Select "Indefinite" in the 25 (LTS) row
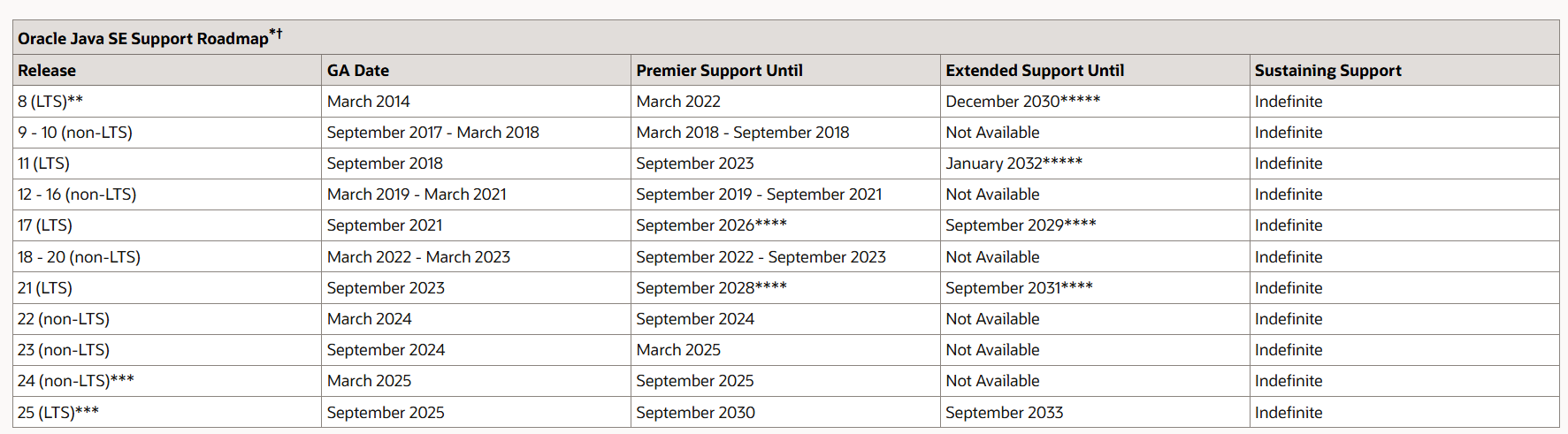 (x=1289, y=413)
